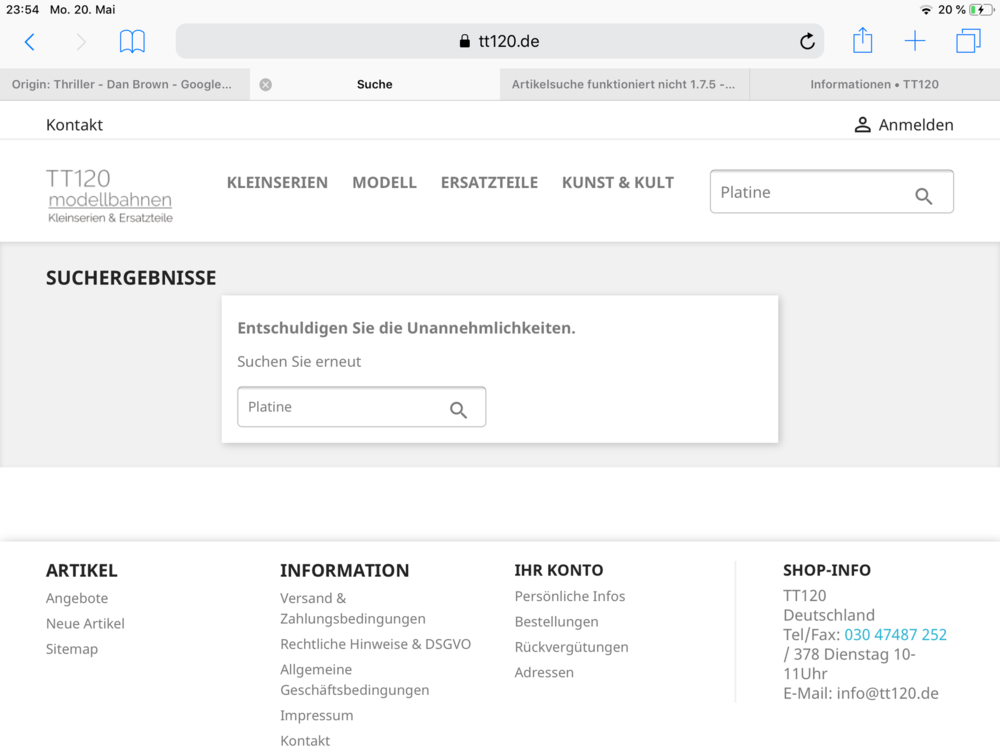
Task: Click 'Entschuldigen Sie die Unannehmlichkeiten.' text
Action: (x=406, y=328)
